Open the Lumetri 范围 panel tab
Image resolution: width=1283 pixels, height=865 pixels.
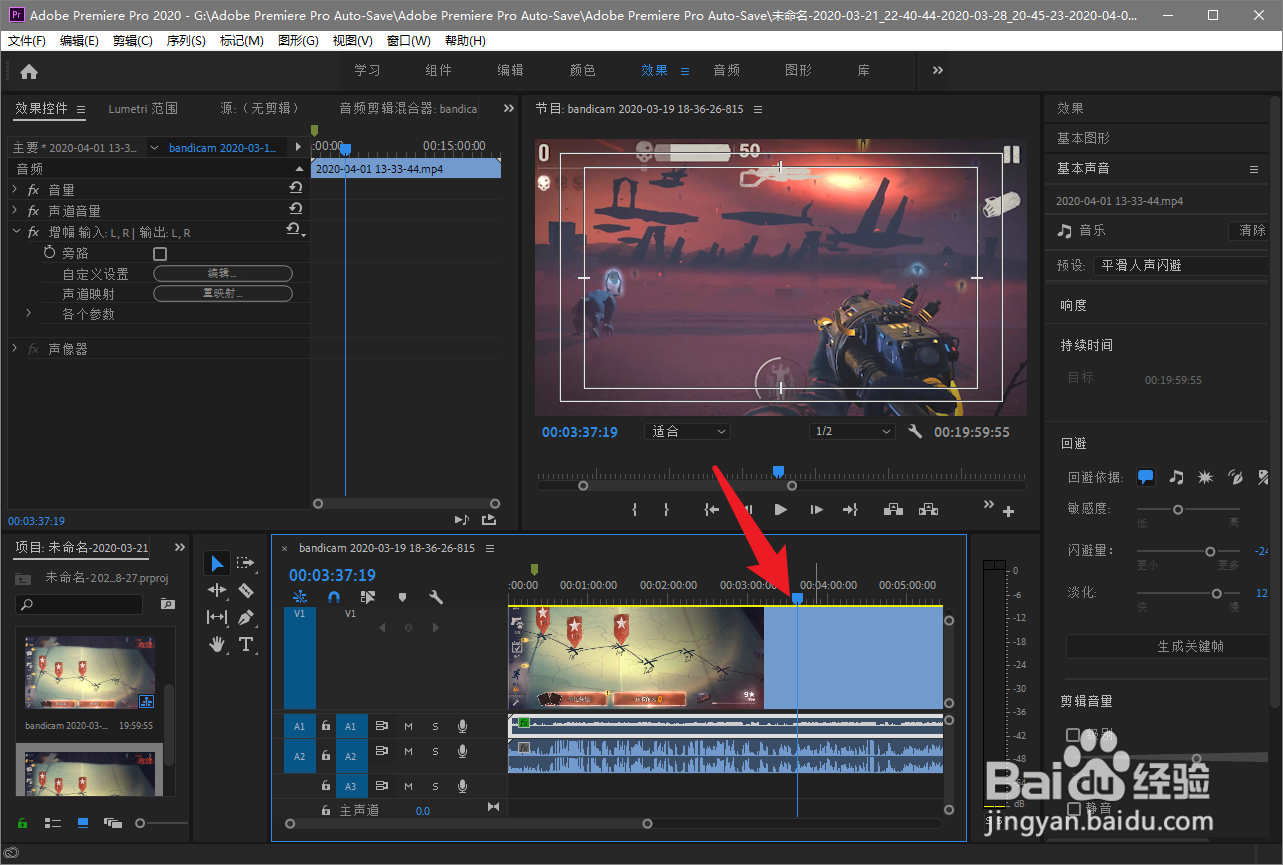coord(143,108)
